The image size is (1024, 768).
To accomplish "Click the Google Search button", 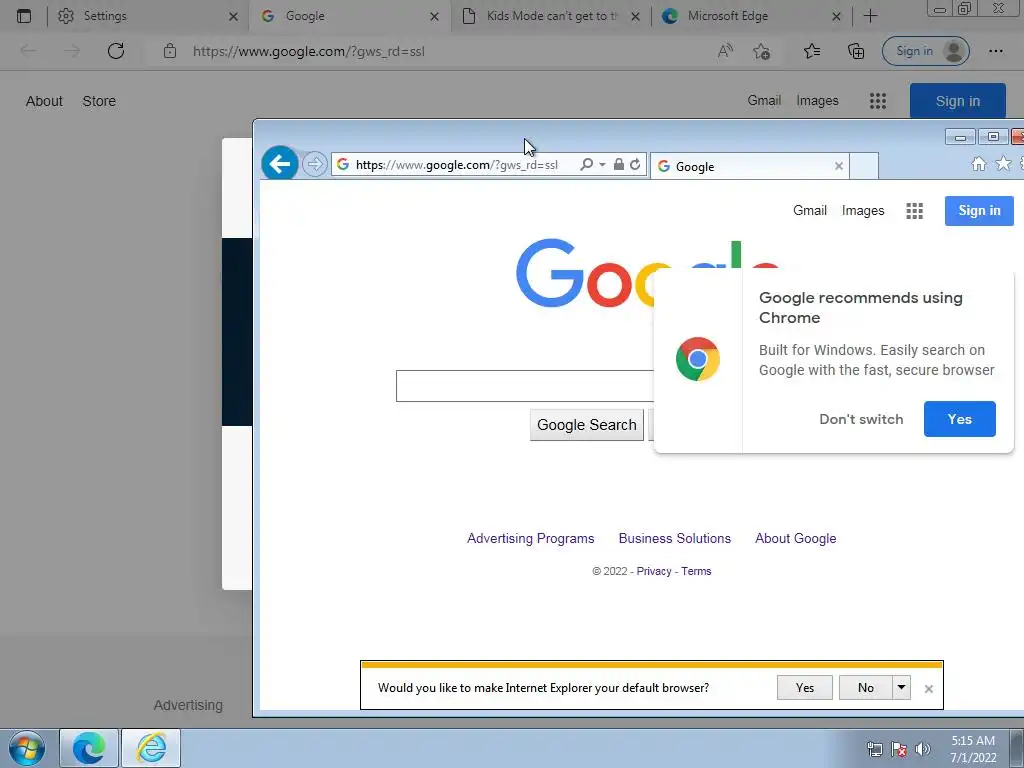I will 586,424.
